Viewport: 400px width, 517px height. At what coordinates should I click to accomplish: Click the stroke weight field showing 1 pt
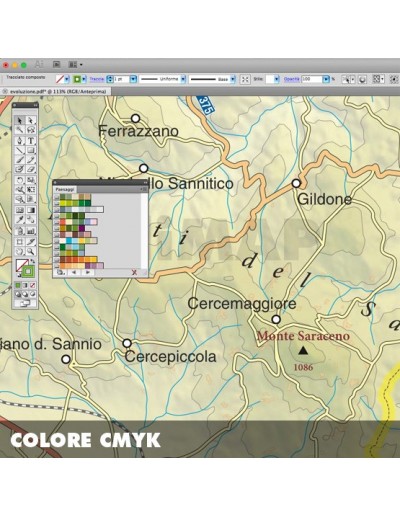[x=121, y=79]
